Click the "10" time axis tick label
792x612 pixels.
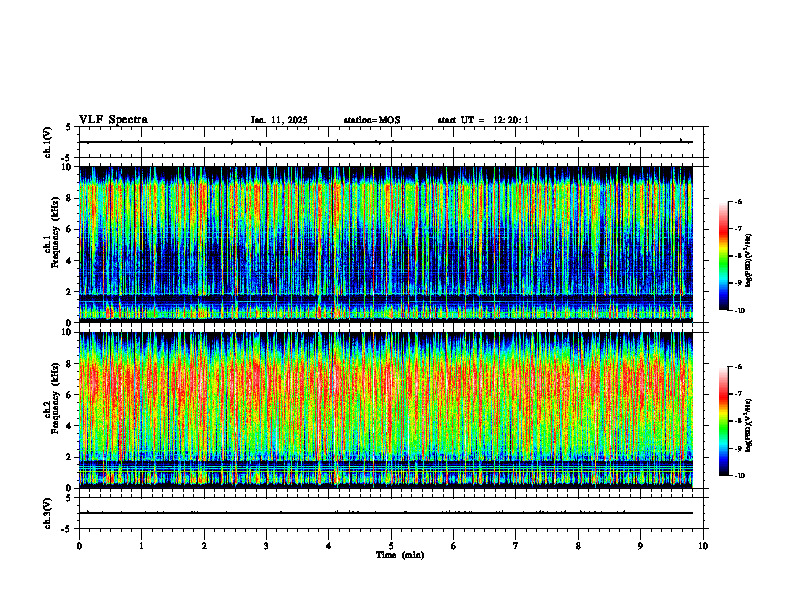703,546
